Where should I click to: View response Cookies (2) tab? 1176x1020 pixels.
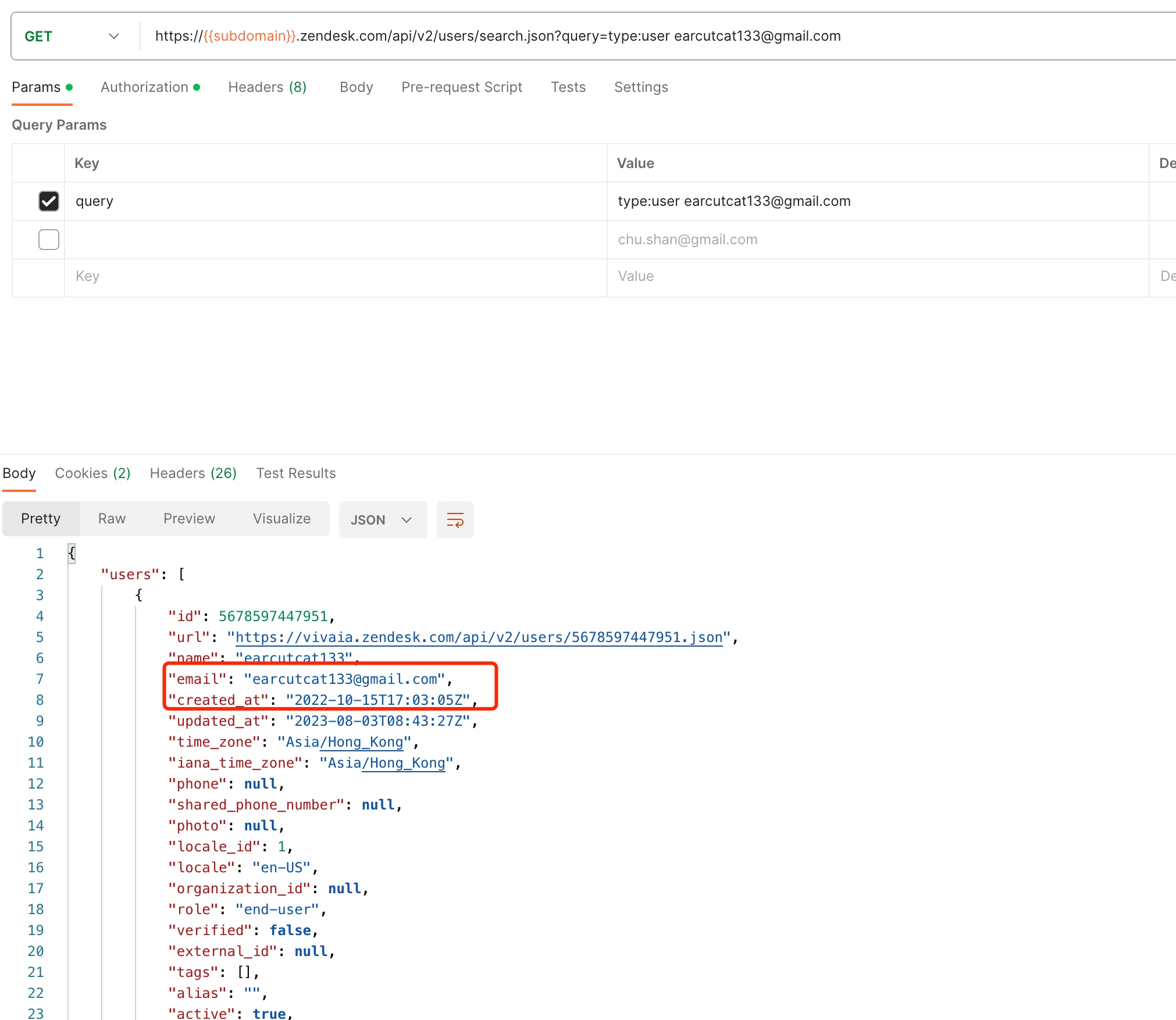click(92, 473)
